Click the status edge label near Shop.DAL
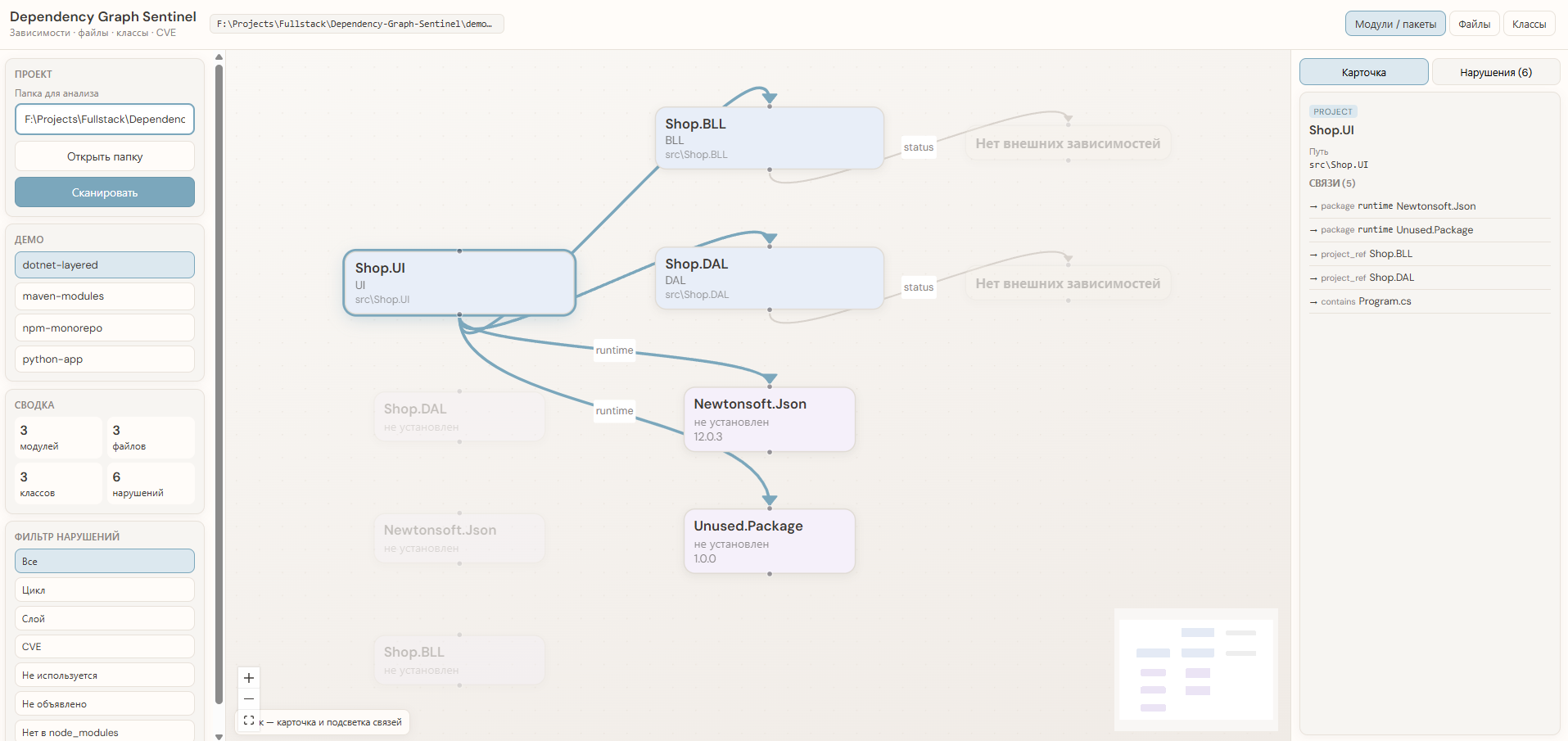Image resolution: width=1568 pixels, height=741 pixels. [919, 287]
